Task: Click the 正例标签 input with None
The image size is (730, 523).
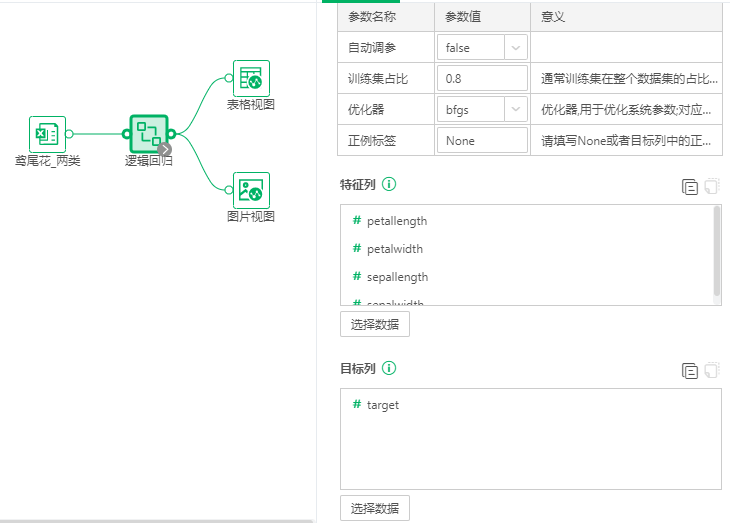Action: (482, 140)
